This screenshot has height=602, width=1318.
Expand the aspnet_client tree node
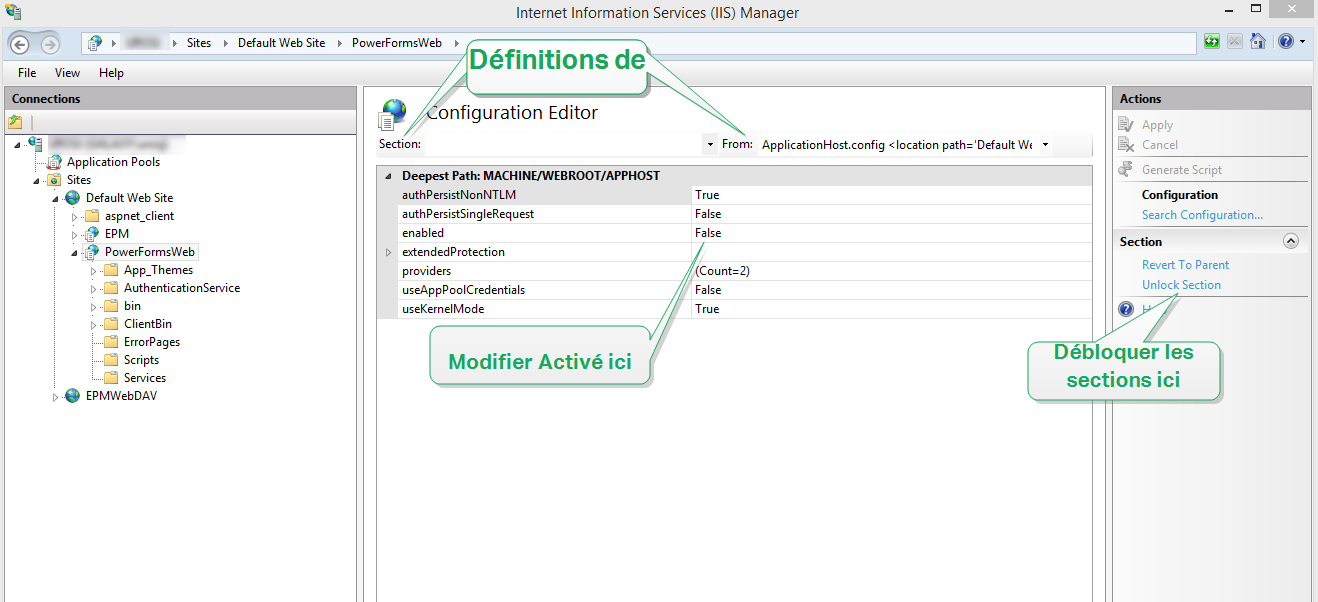(75, 216)
